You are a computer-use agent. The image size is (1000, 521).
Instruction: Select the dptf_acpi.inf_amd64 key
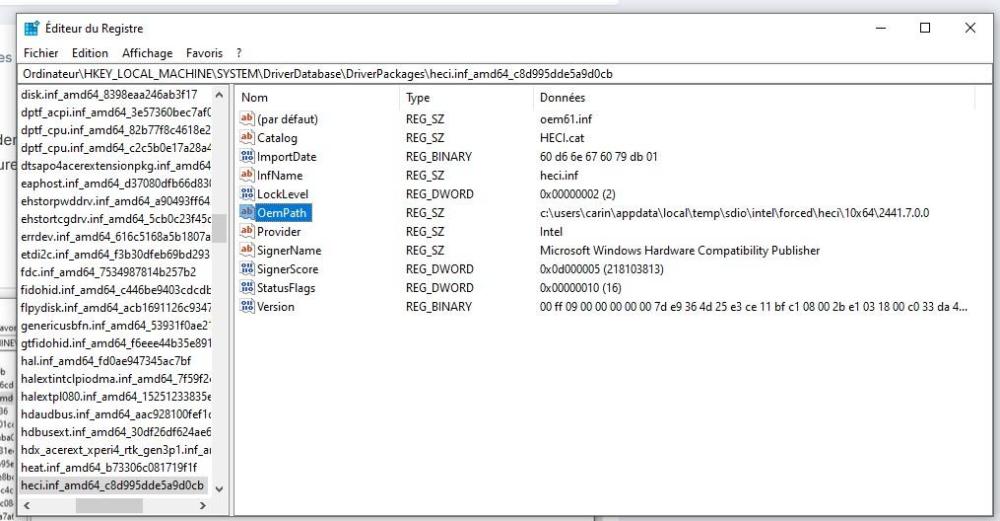pyautogui.click(x=115, y=112)
